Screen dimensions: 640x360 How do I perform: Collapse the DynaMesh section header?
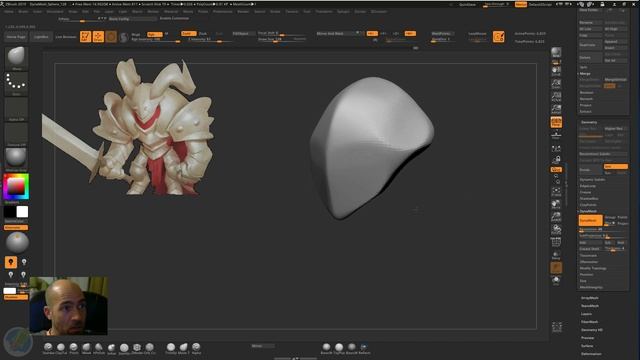tap(588, 211)
